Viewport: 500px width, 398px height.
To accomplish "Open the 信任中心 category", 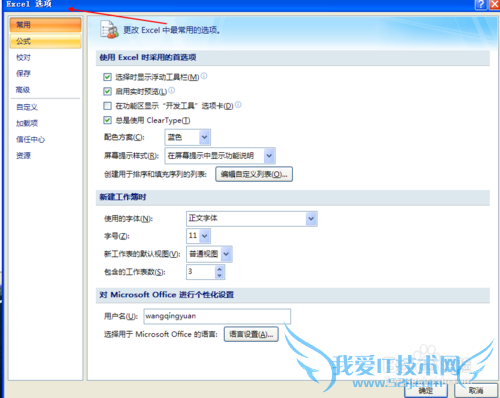I will click(30, 139).
